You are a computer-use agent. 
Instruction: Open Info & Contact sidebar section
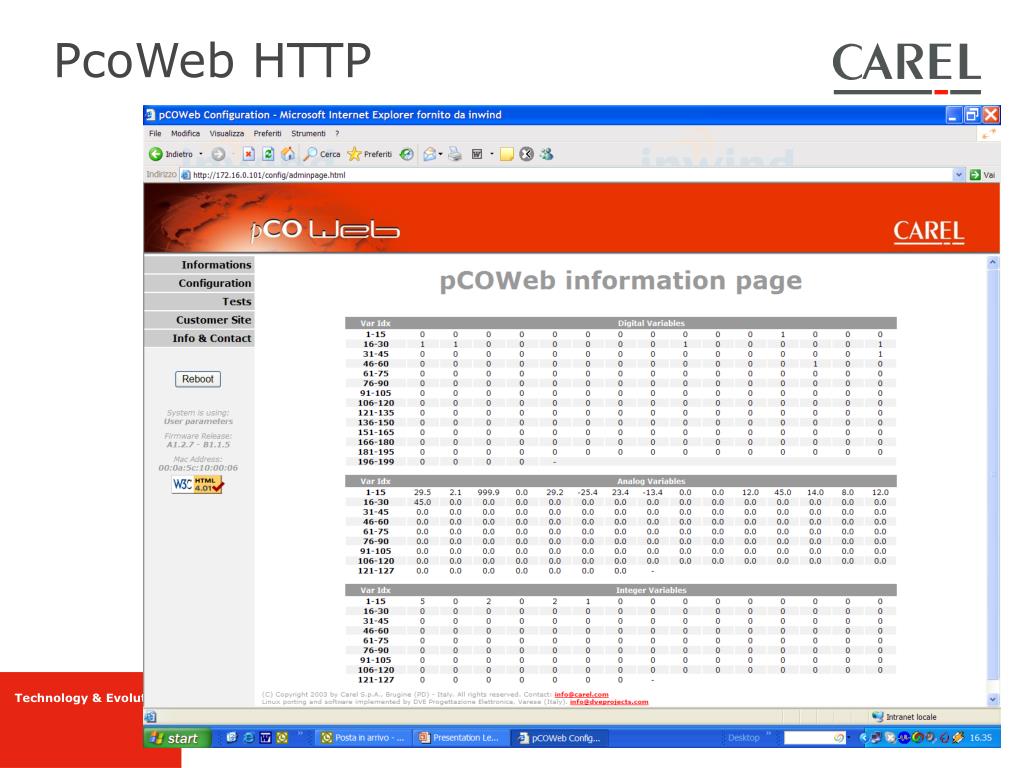199,338
